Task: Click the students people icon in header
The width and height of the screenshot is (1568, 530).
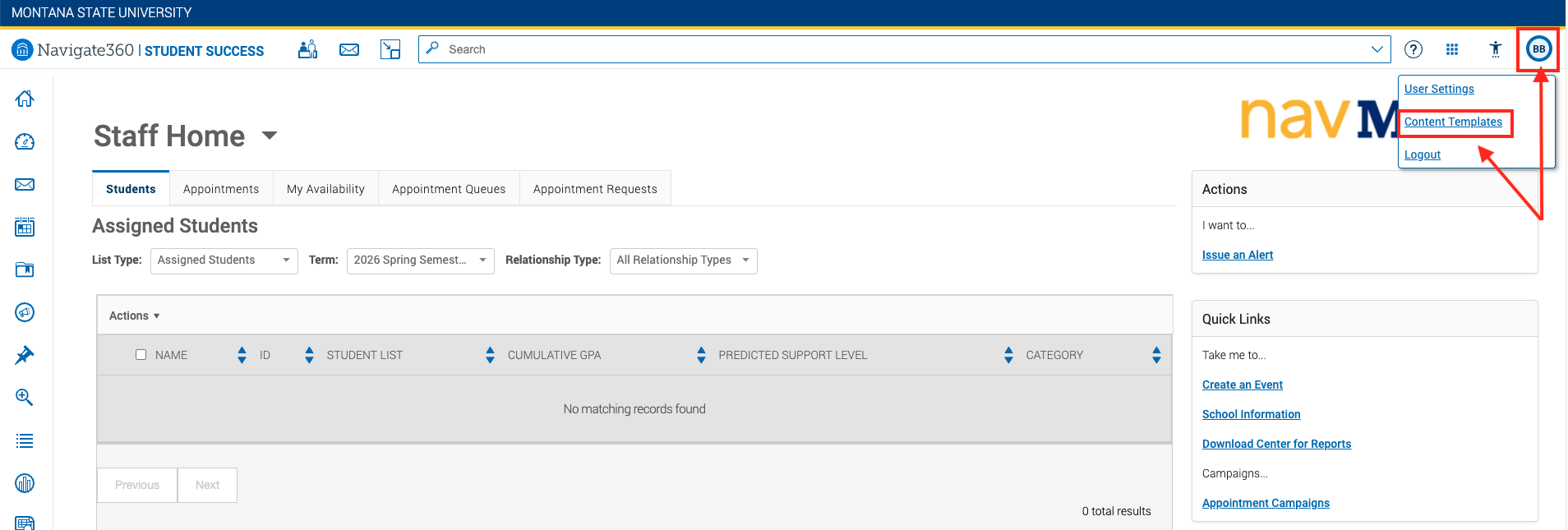Action: [x=308, y=49]
